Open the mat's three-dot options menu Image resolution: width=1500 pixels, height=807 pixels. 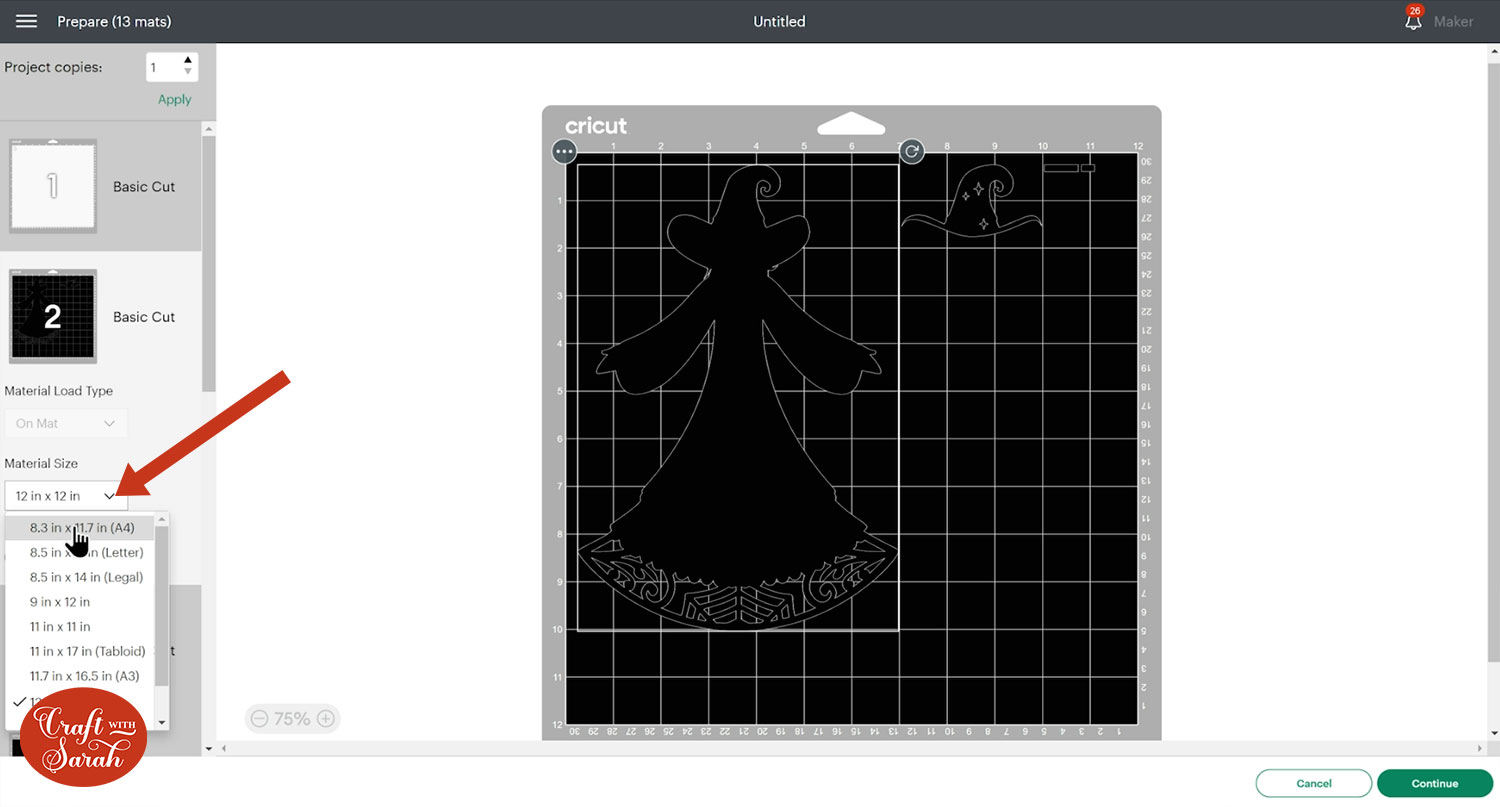pyautogui.click(x=565, y=152)
